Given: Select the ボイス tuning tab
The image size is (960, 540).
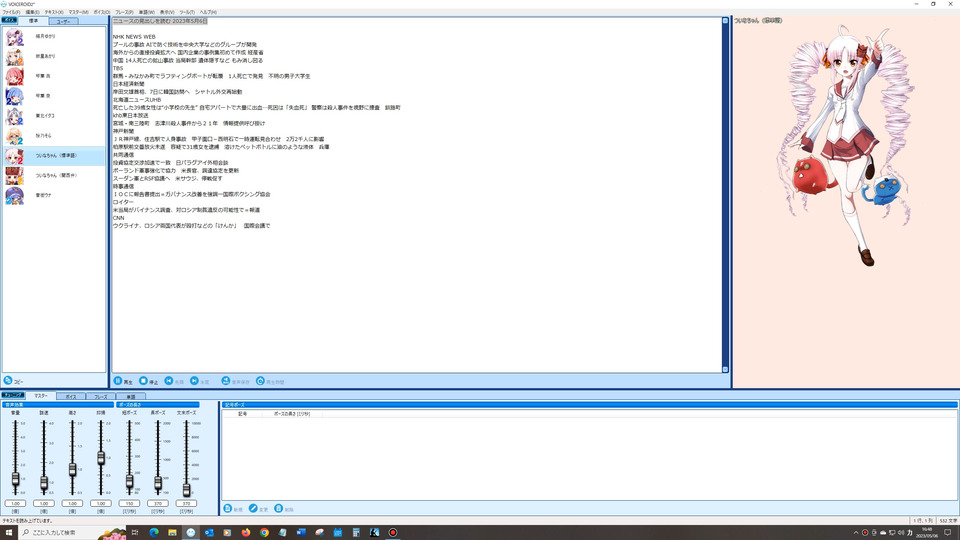Looking at the screenshot, I should point(71,397).
